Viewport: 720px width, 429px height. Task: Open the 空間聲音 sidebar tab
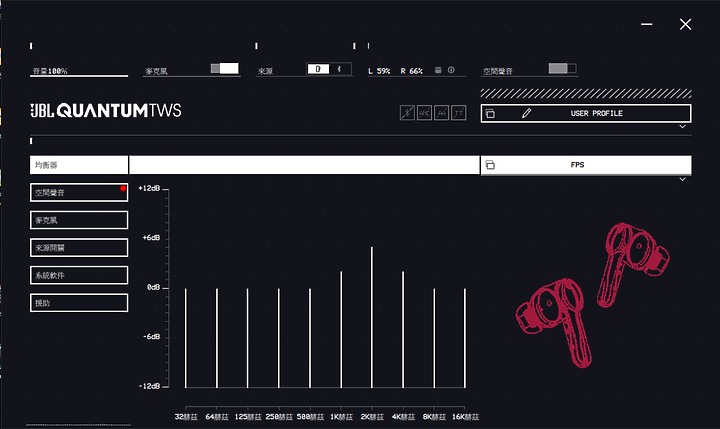(x=79, y=192)
